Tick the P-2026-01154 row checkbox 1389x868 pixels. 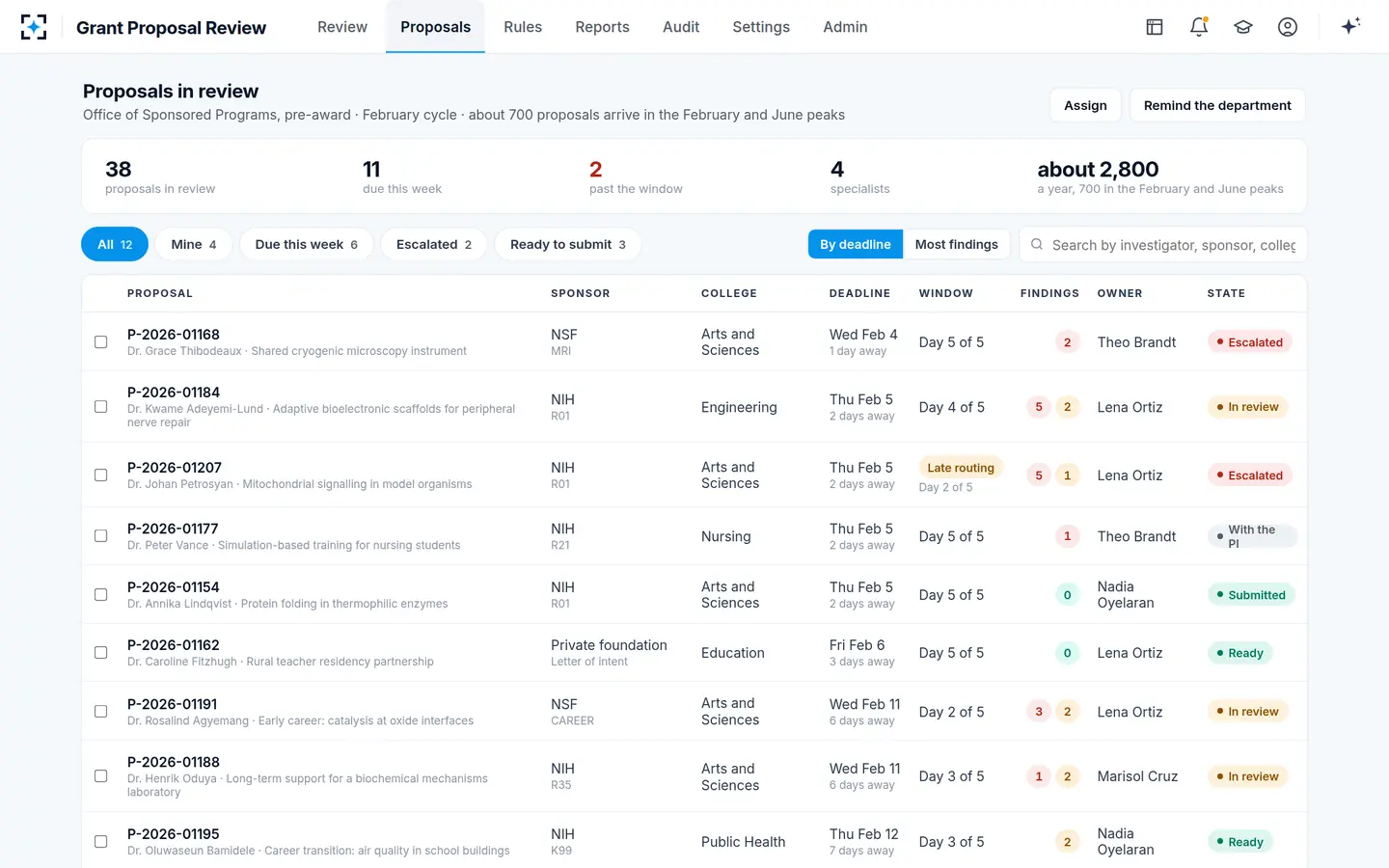coord(100,595)
